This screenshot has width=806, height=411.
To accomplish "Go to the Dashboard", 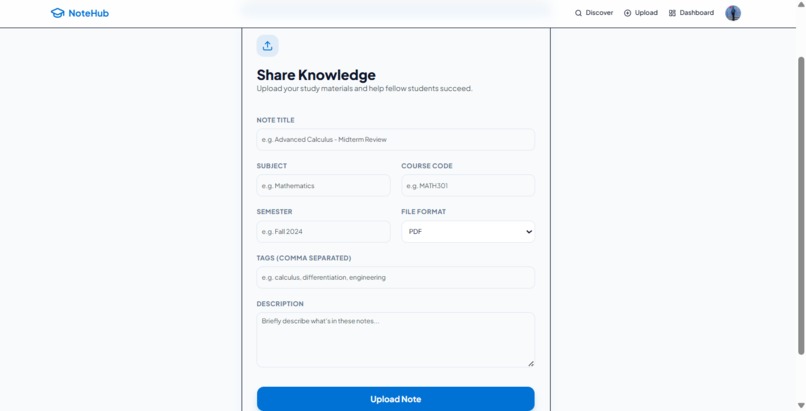I will (691, 13).
